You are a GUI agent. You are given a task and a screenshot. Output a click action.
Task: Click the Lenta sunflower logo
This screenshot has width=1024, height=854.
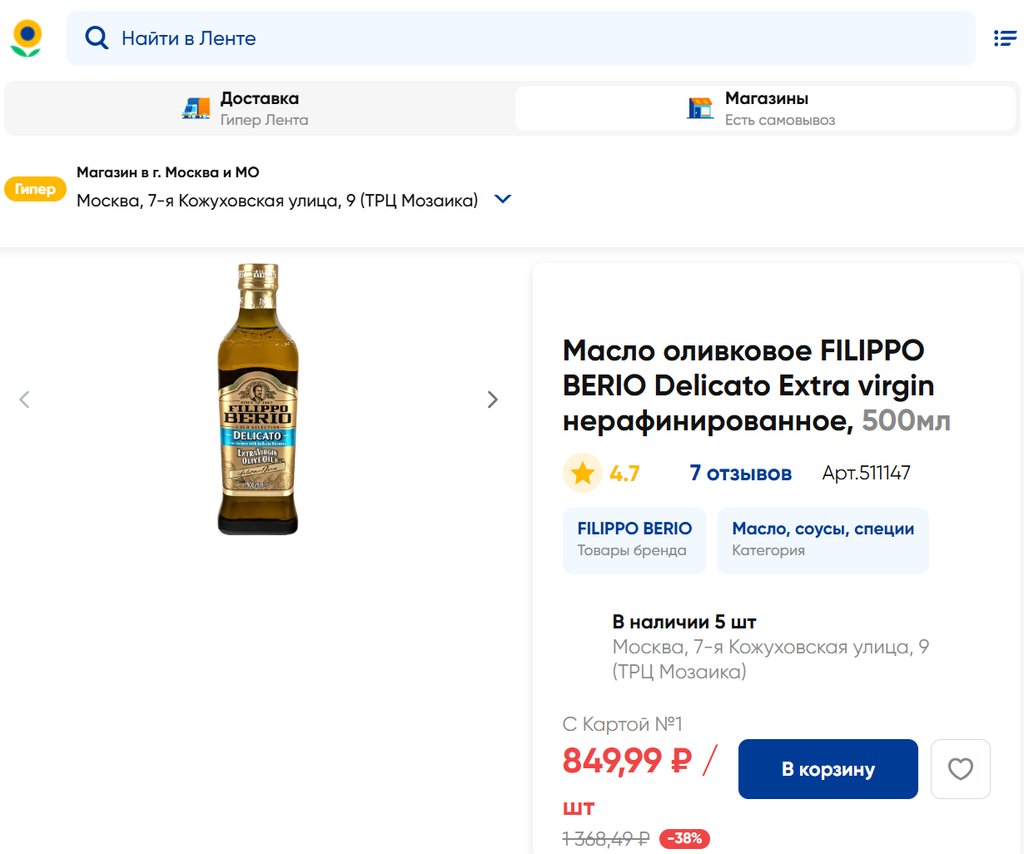pyautogui.click(x=27, y=38)
